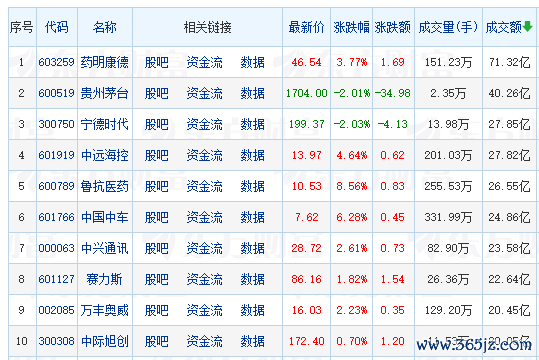539x360 pixels.
Task: Click the green sort arrow beside 成交额
Action: click(528, 26)
